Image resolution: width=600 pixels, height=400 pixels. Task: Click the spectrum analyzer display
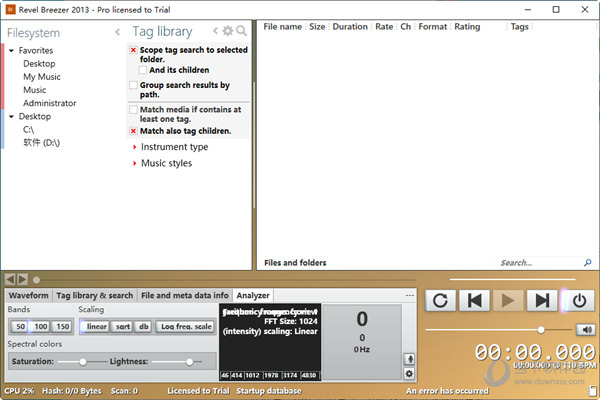tap(270, 342)
